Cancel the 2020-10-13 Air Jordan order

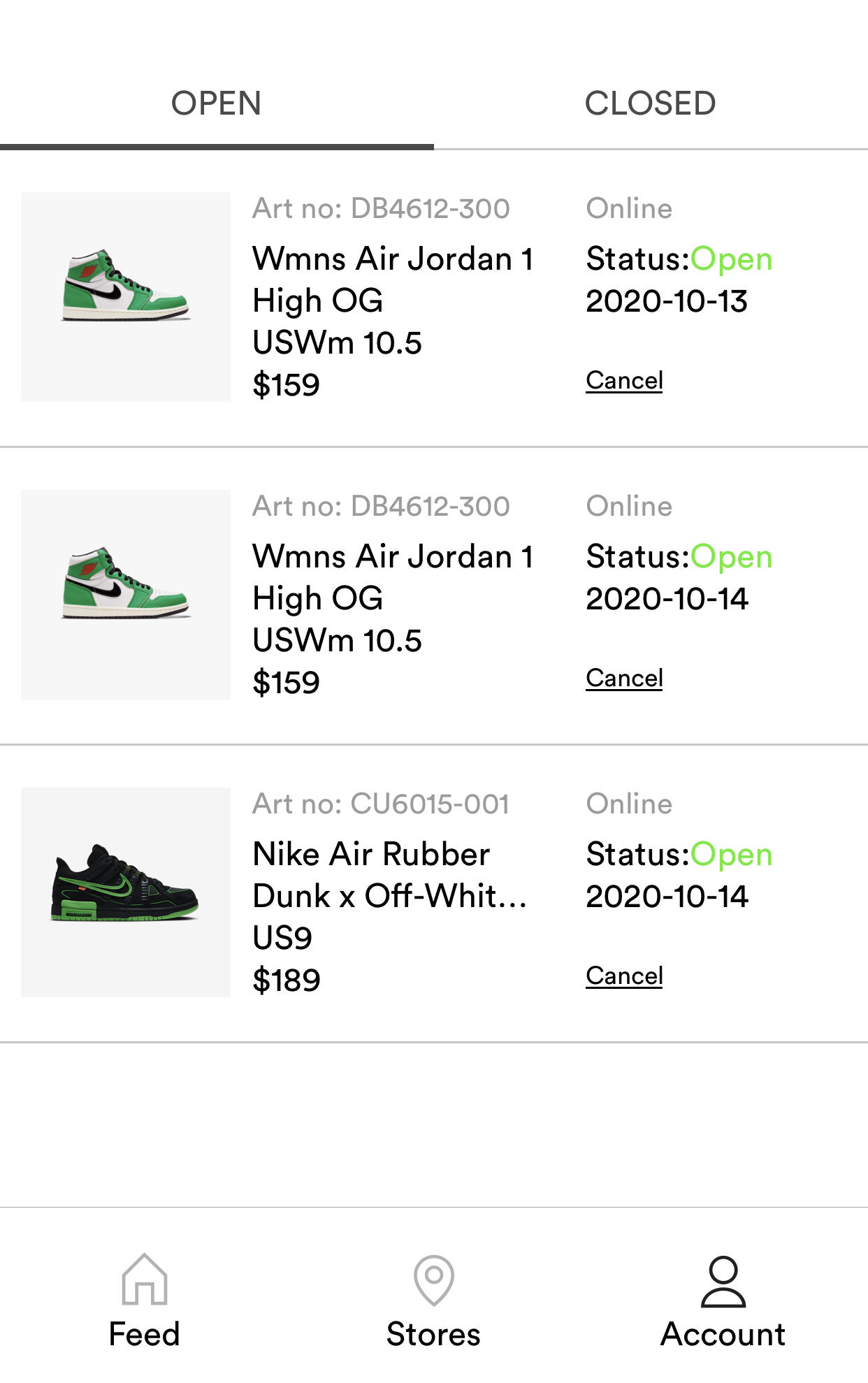[624, 381]
